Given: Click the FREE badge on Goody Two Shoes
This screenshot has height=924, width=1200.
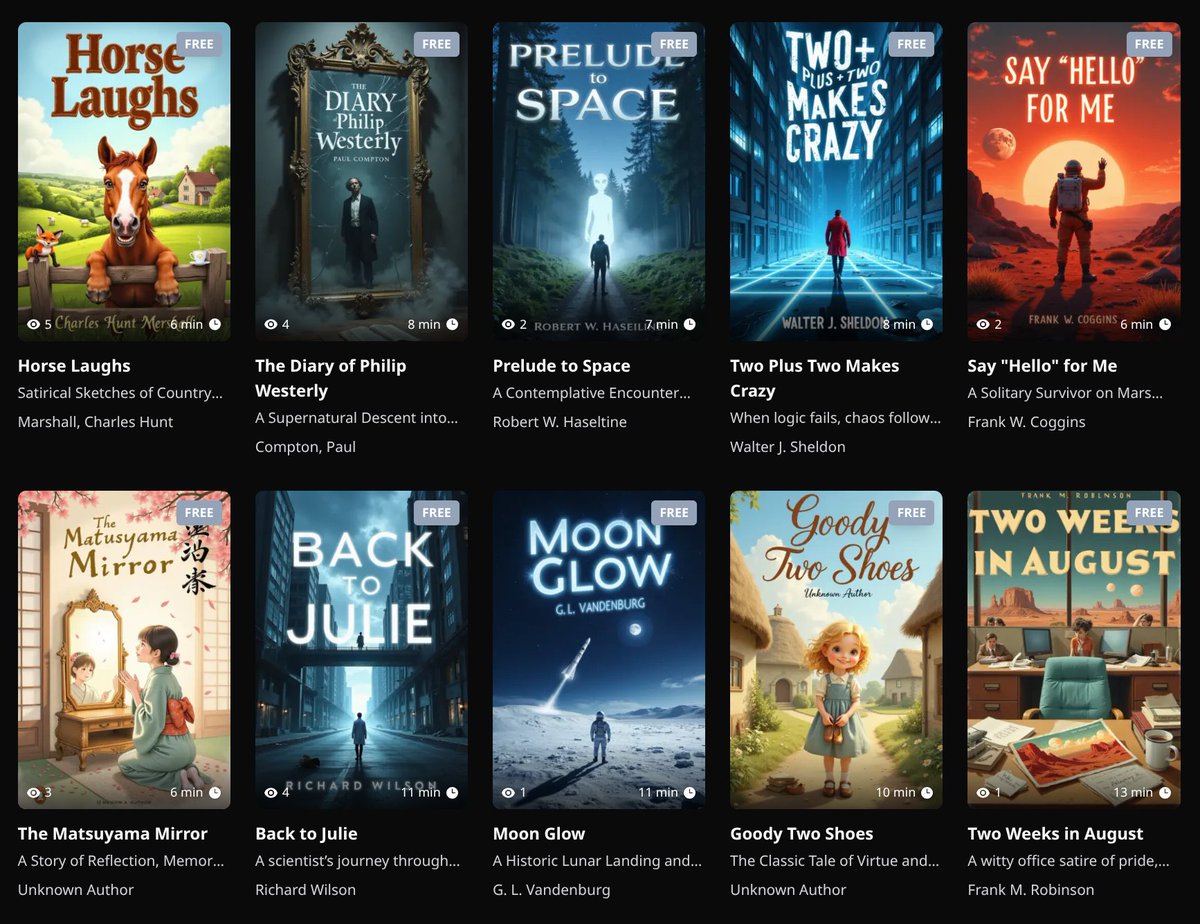Looking at the screenshot, I should [912, 512].
